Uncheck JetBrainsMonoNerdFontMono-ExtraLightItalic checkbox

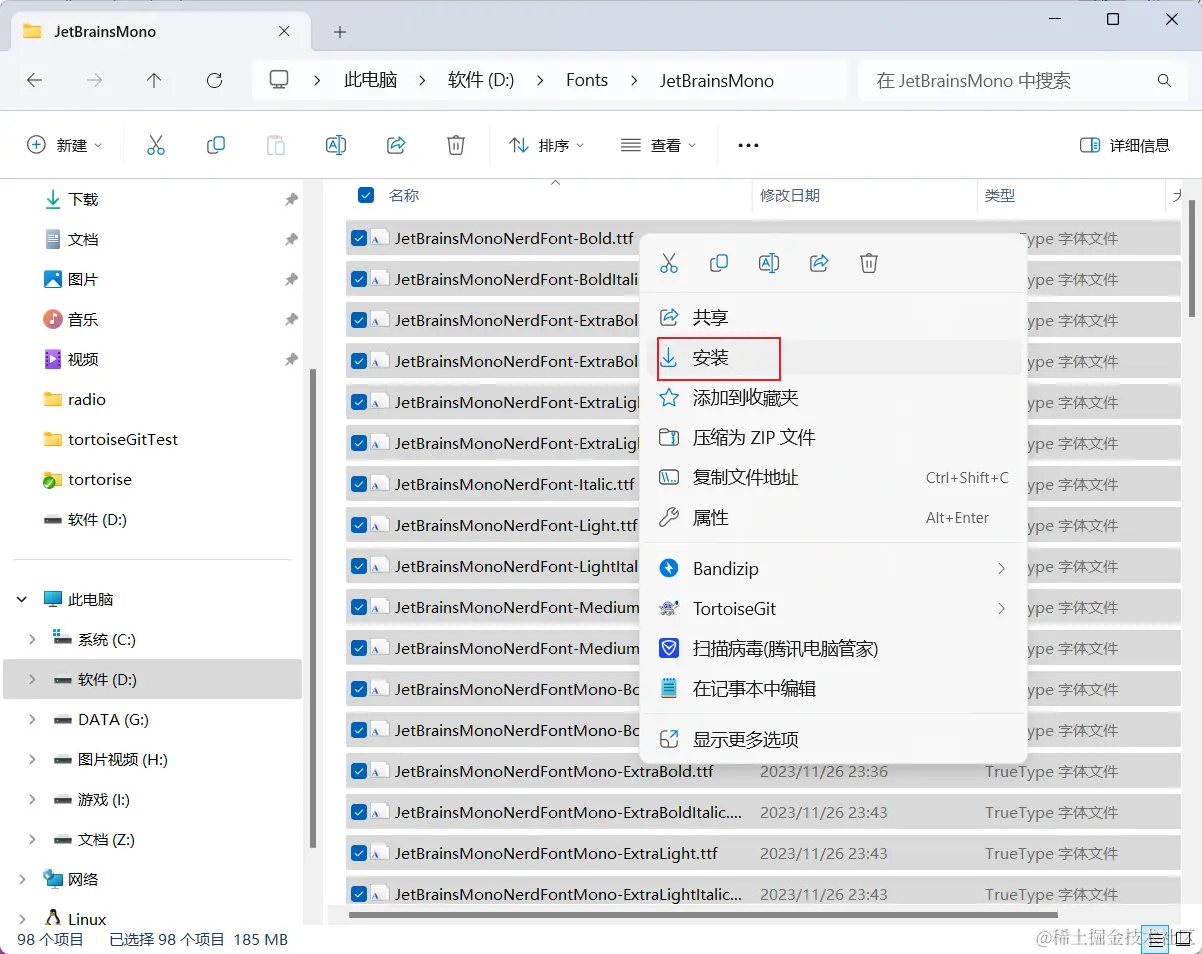tap(359, 894)
